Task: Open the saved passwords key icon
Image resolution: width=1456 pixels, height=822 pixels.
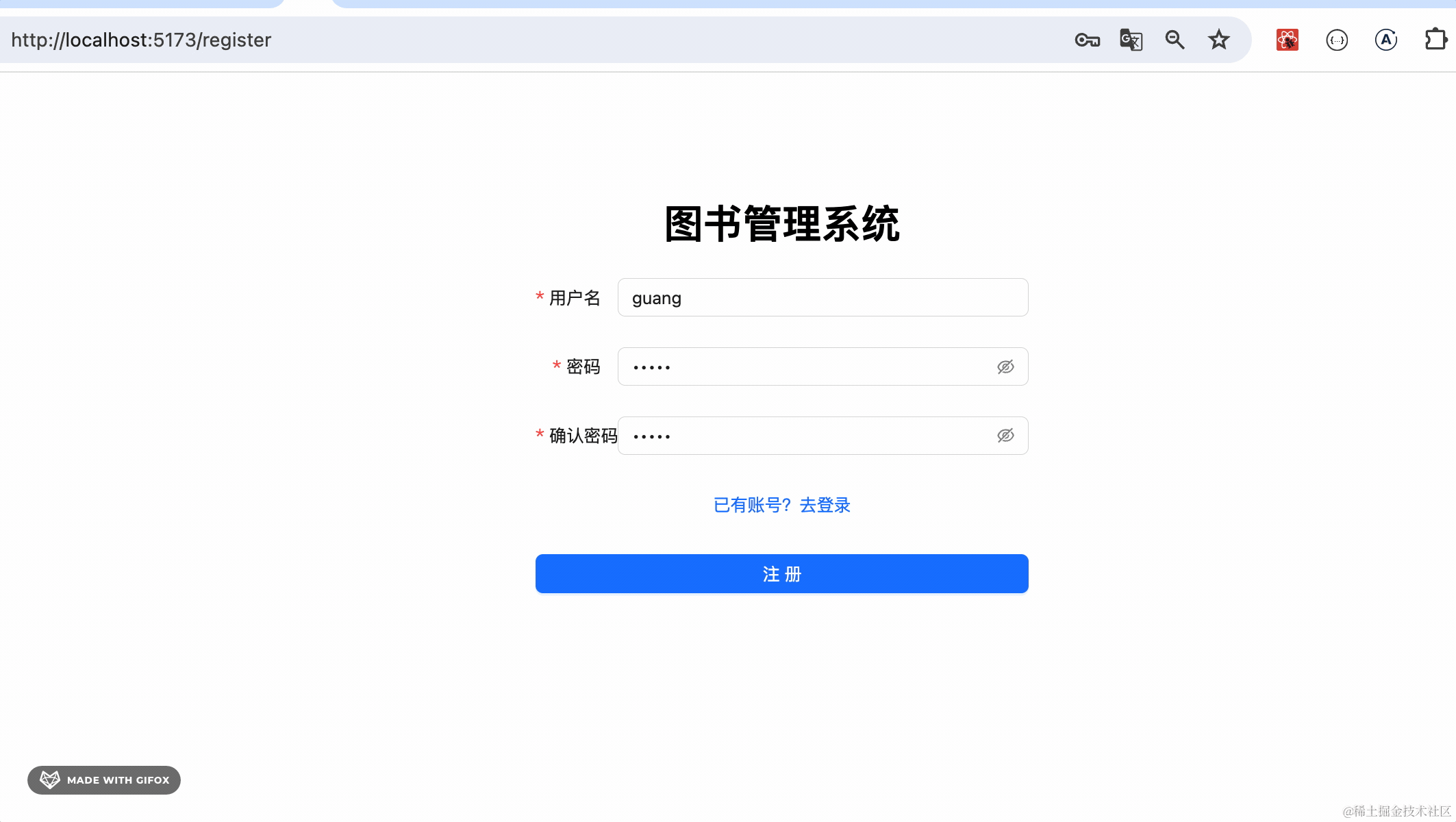Action: point(1087,40)
